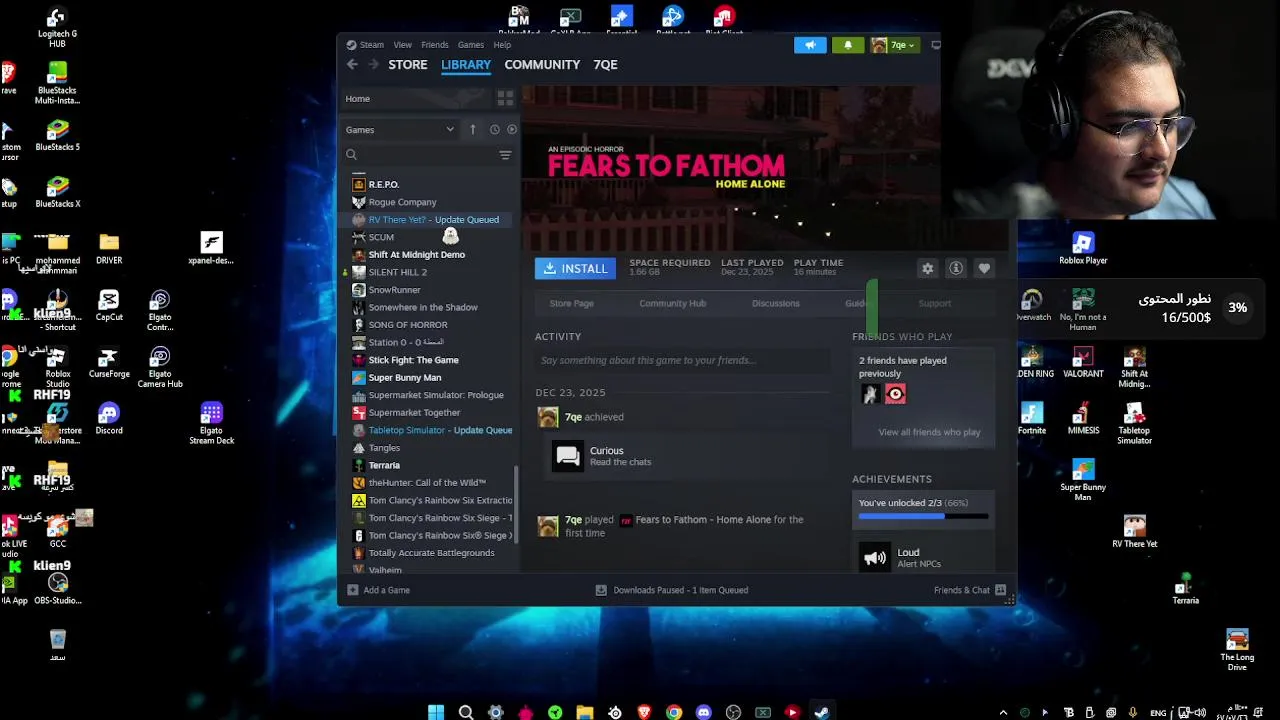Screen dimensions: 1280x720
Task: Open Steam notifications bell
Action: [848, 45]
